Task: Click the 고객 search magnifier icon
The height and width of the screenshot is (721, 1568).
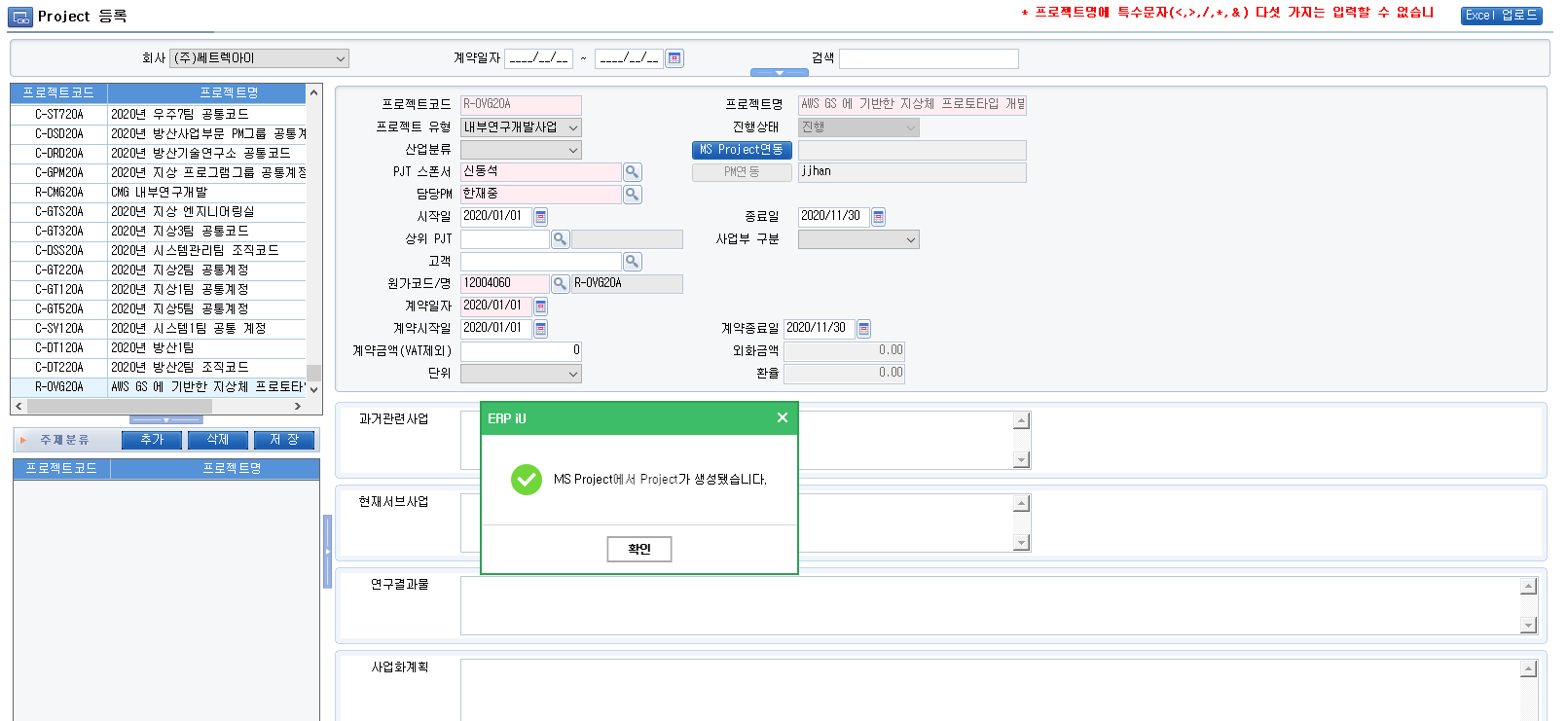Action: pos(632,262)
